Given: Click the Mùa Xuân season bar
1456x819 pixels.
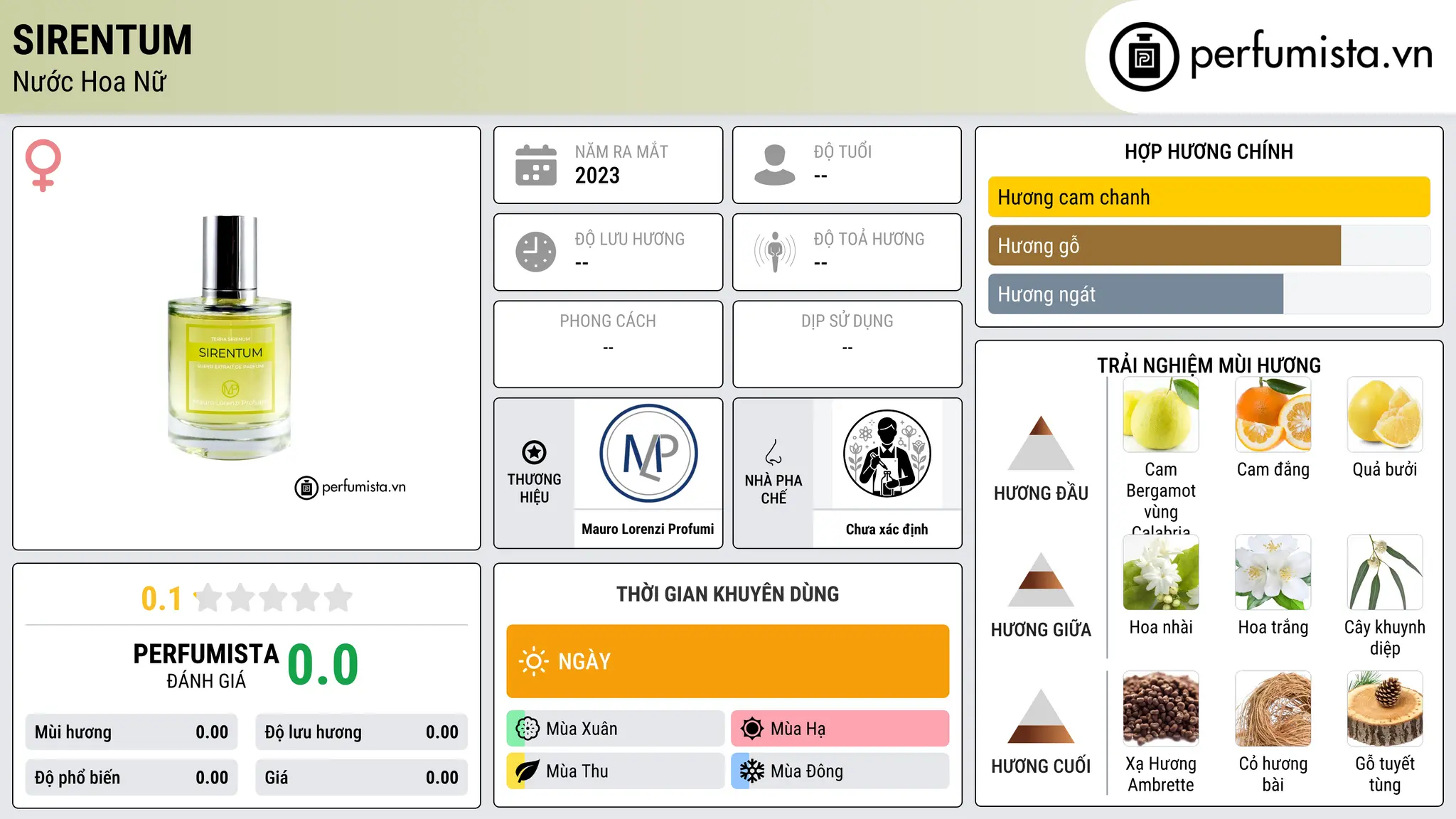Looking at the screenshot, I should pyautogui.click(x=616, y=729).
